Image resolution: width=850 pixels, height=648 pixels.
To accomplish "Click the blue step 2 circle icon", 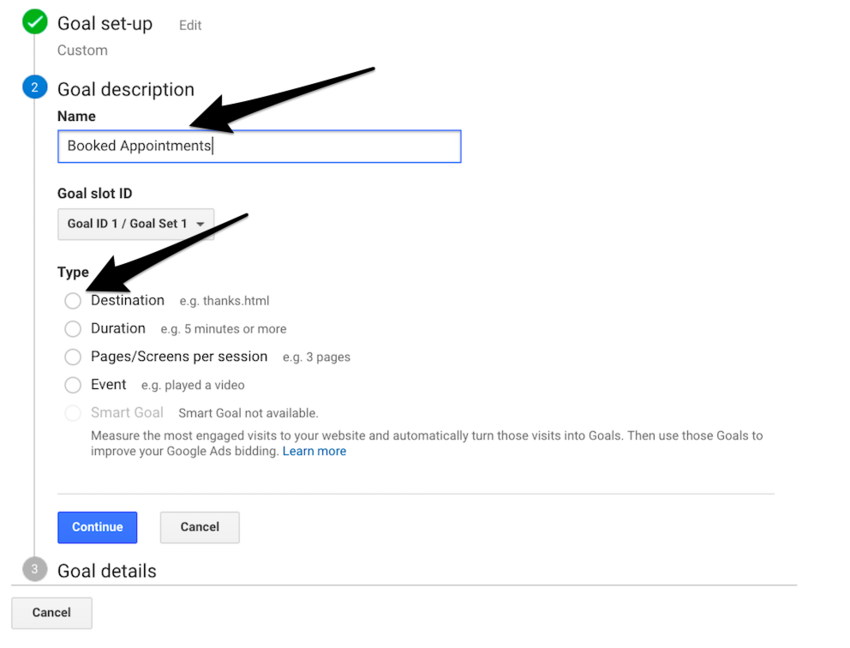I will 35,88.
